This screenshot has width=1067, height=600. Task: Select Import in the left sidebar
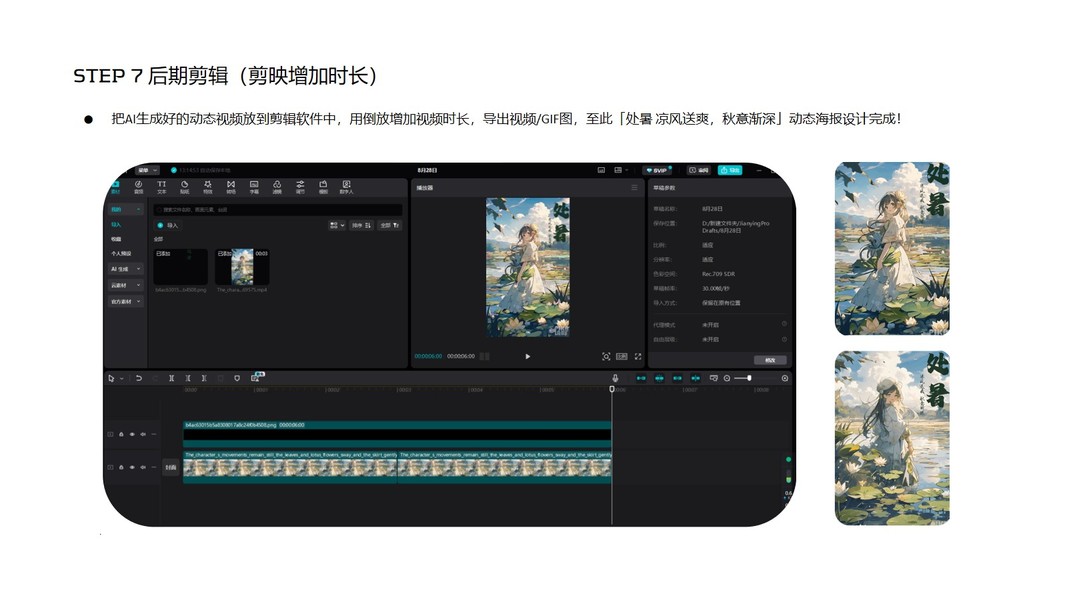(x=116, y=224)
